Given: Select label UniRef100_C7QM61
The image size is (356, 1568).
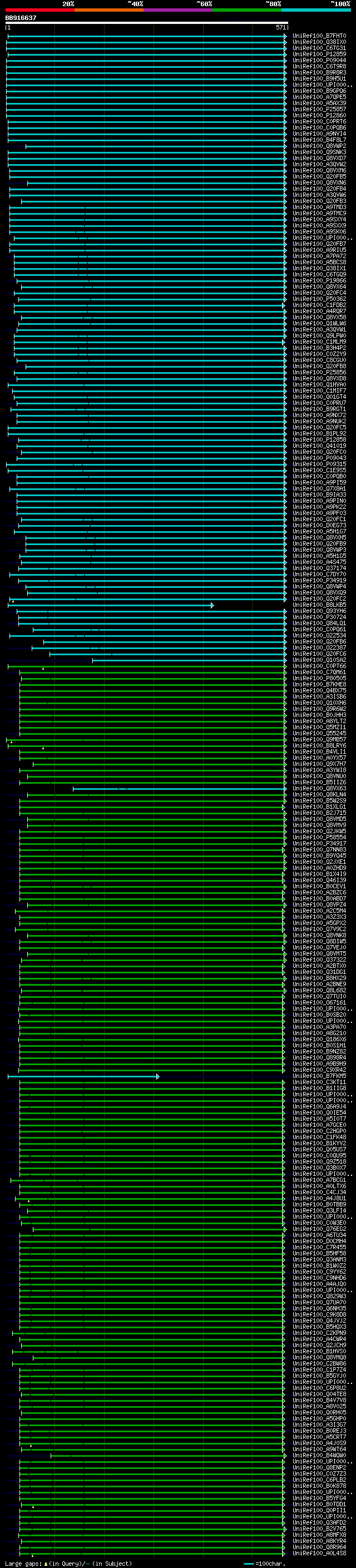Looking at the screenshot, I should [319, 672].
